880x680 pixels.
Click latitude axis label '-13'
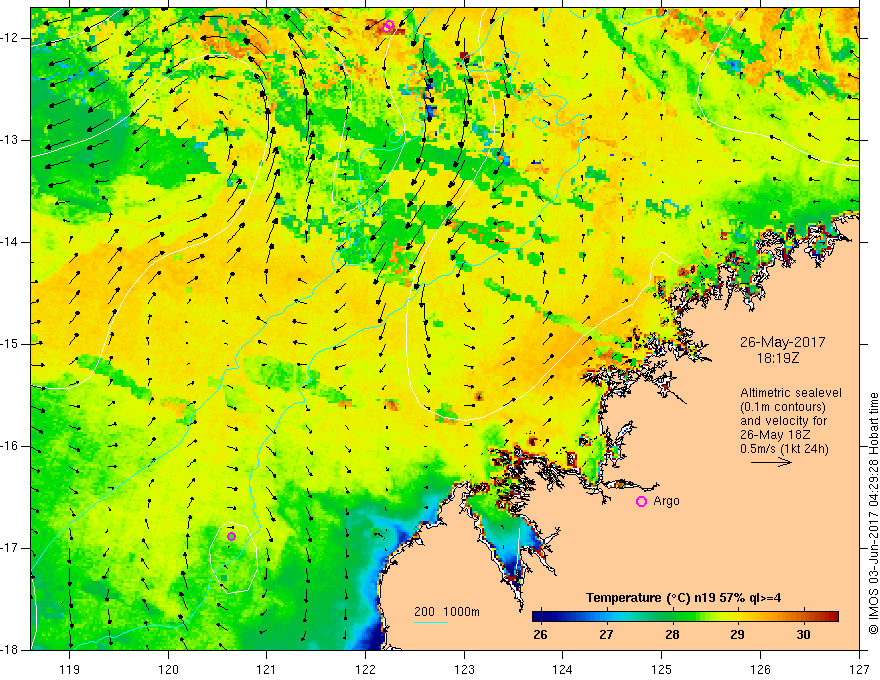point(11,140)
